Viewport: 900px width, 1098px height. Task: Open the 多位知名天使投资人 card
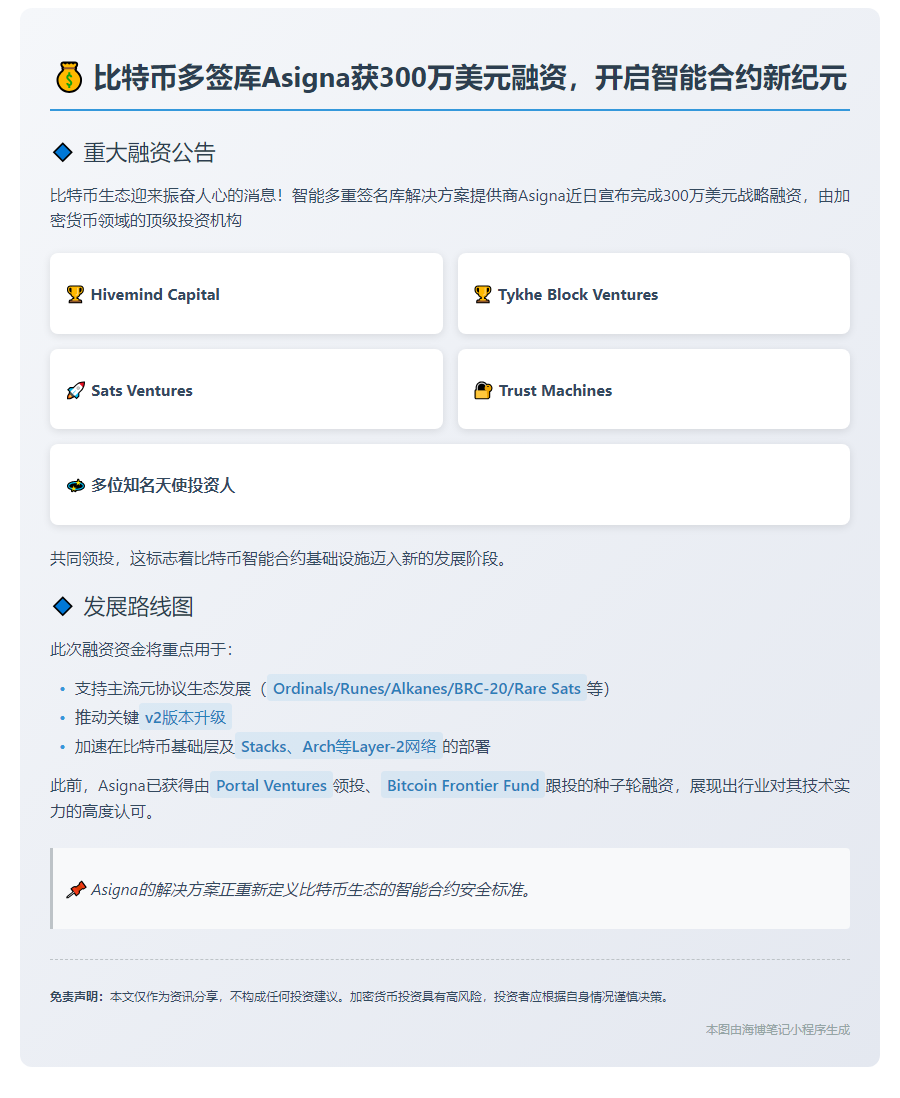450,485
